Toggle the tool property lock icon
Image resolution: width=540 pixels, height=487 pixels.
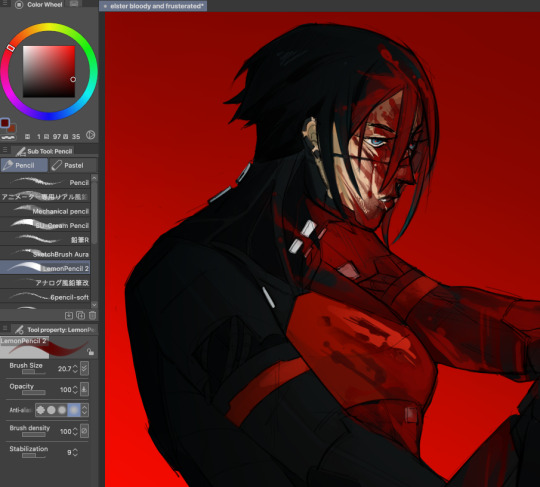[x=91, y=352]
